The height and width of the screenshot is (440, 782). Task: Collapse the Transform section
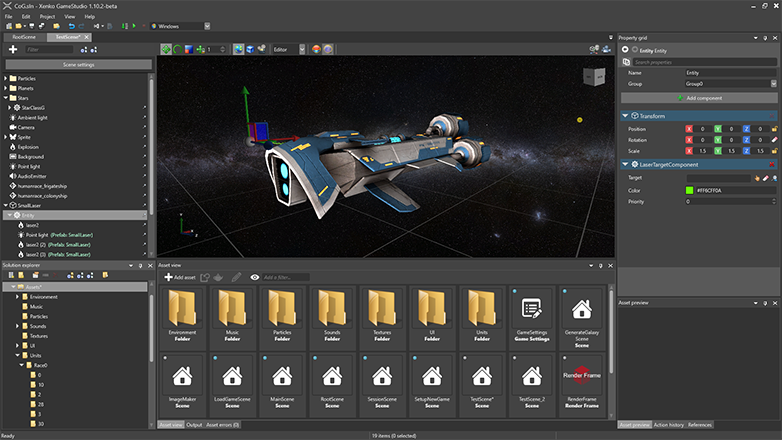point(626,116)
